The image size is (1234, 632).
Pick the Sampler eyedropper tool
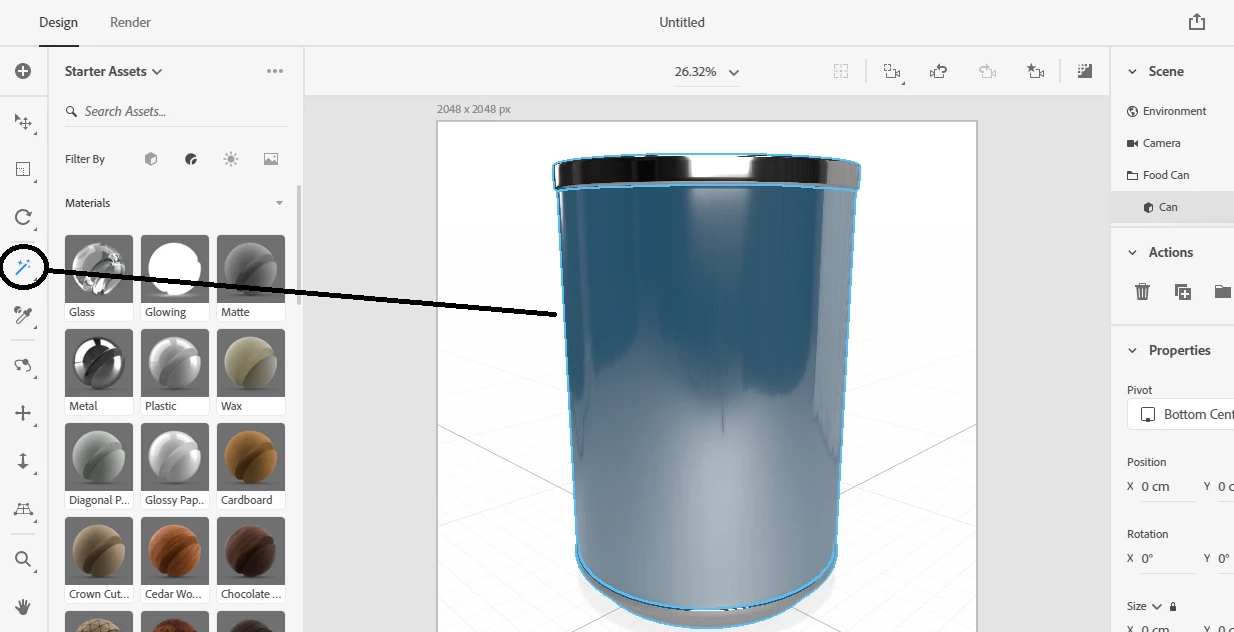pyautogui.click(x=23, y=316)
